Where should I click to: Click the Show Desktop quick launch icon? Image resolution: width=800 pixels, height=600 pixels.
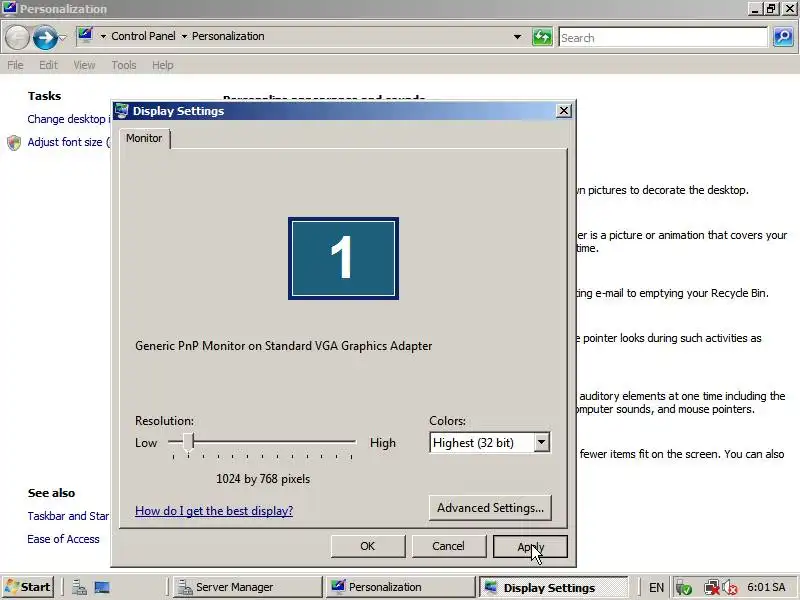(102, 587)
